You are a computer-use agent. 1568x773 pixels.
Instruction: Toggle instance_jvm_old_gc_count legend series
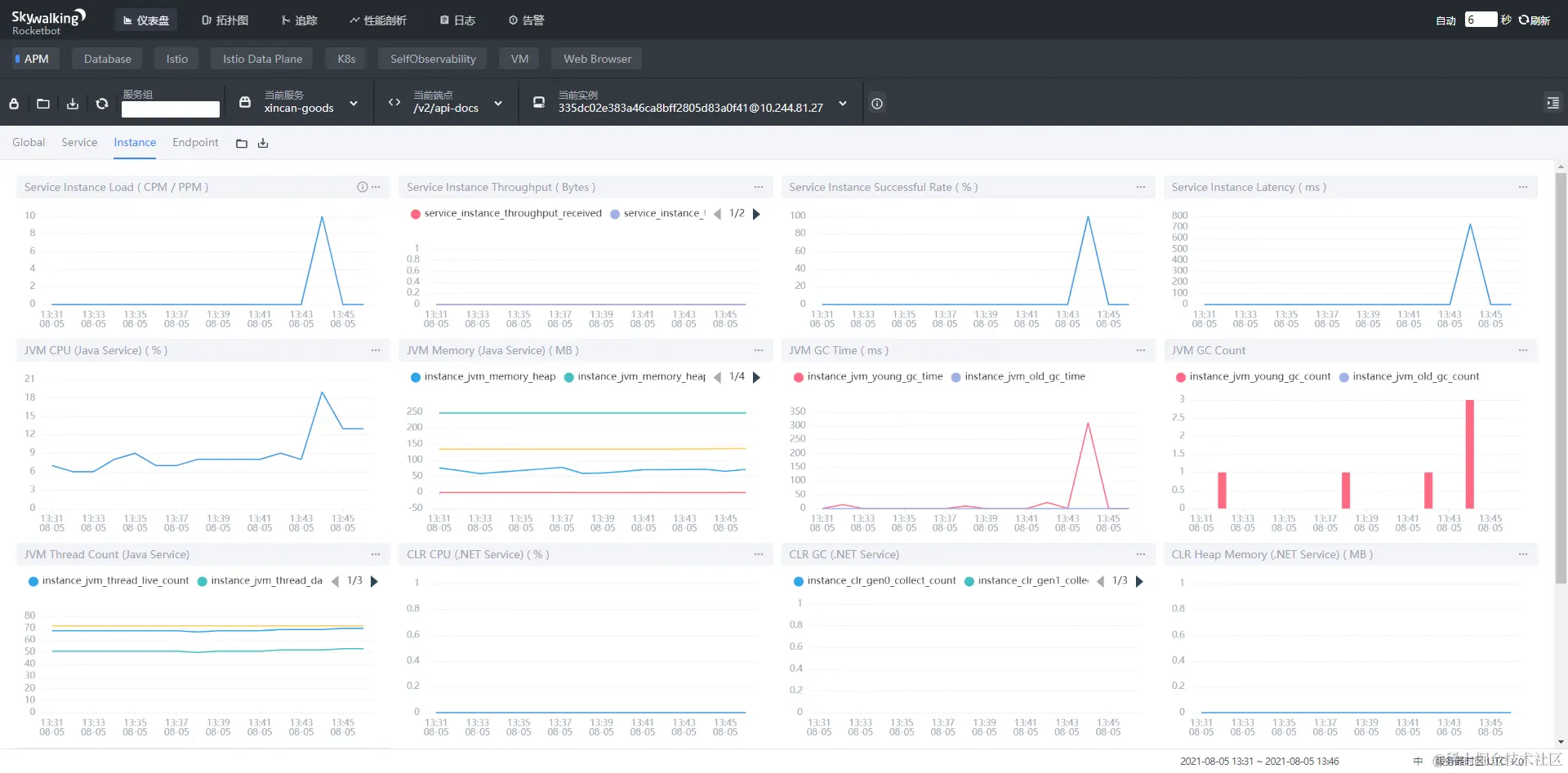[1409, 376]
